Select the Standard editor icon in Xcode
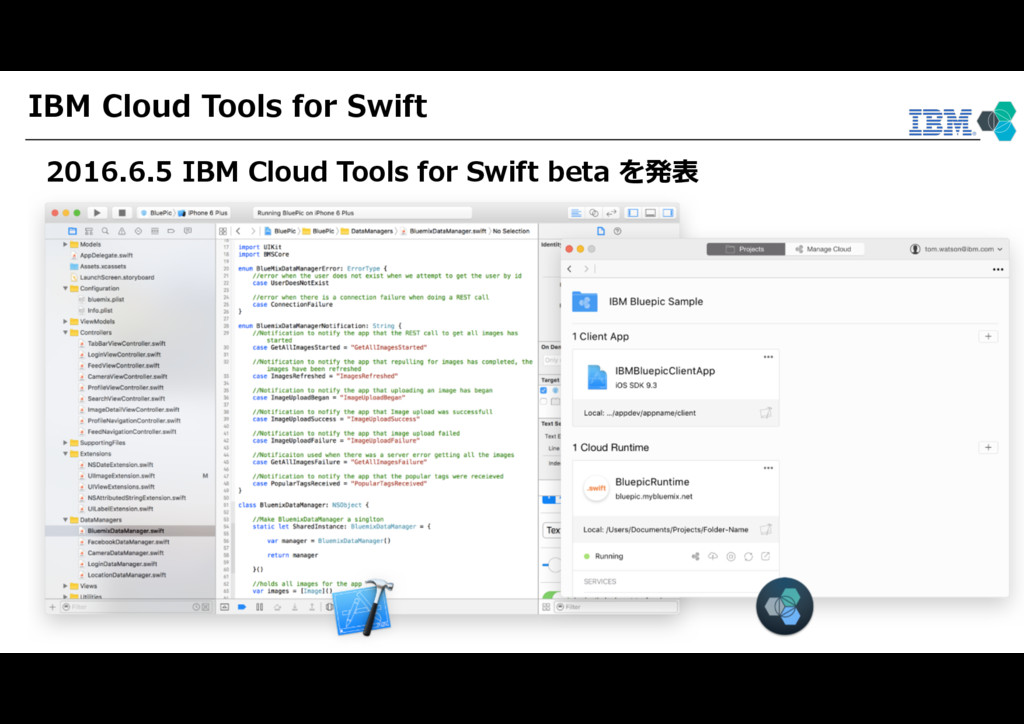 576,213
